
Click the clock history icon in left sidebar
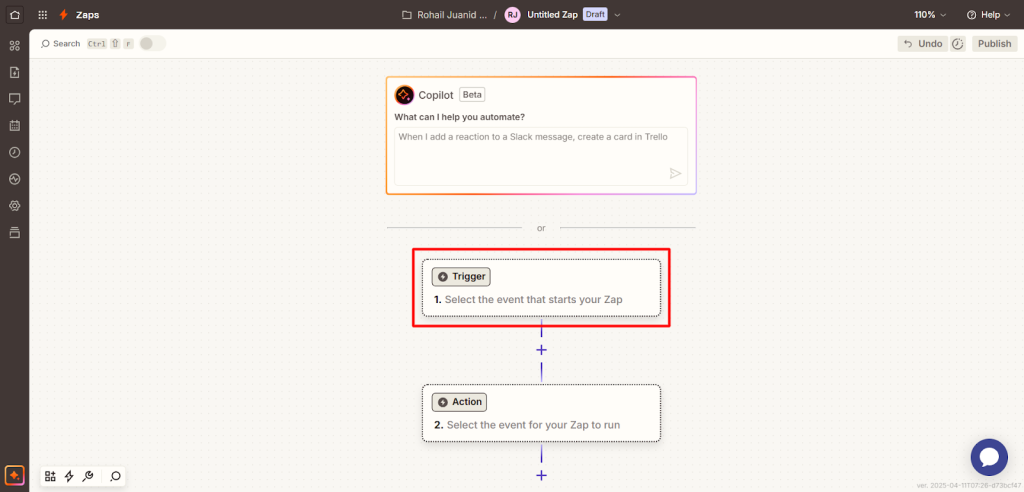[x=14, y=153]
